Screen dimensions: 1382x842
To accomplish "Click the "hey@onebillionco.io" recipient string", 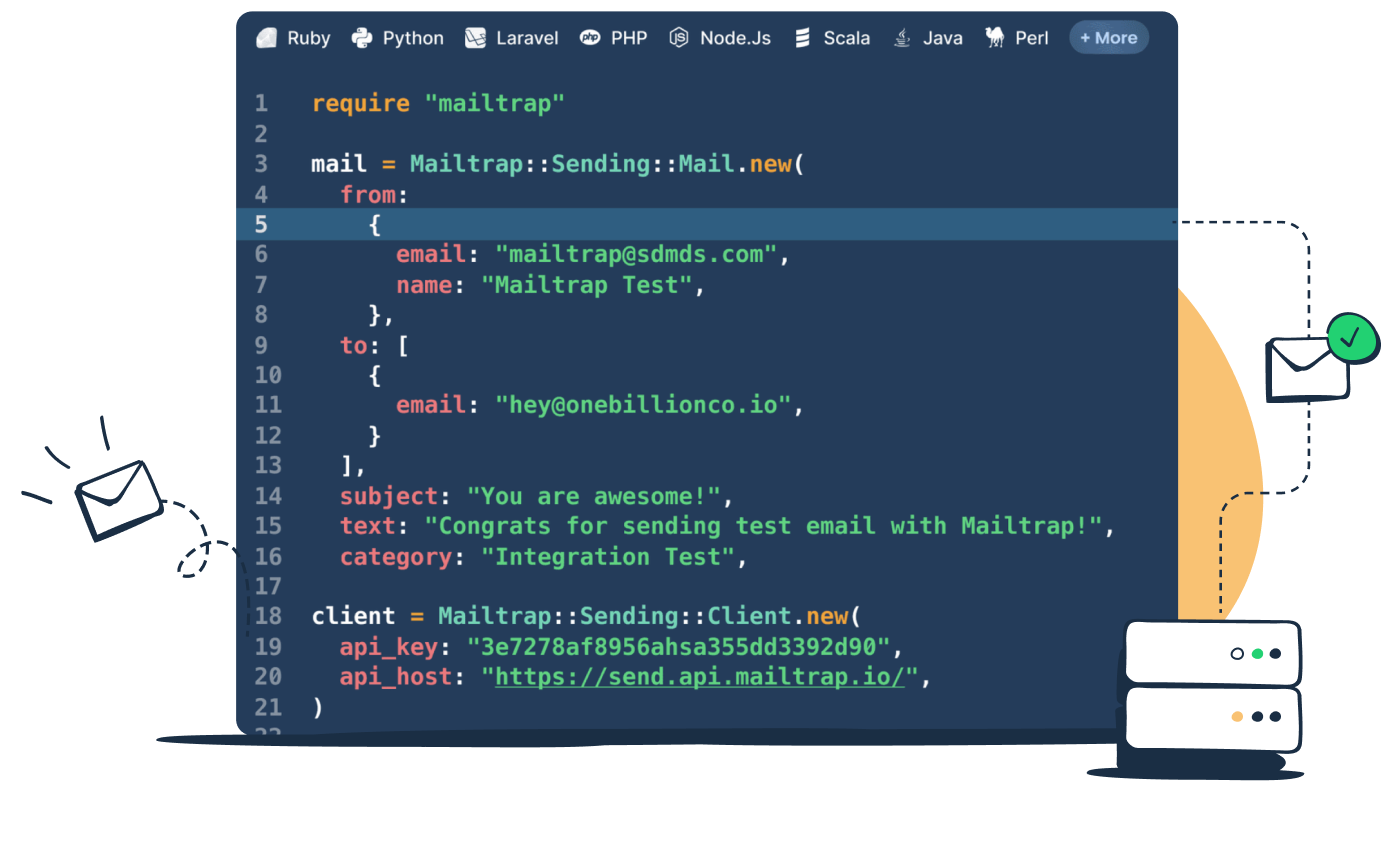I will (x=643, y=405).
